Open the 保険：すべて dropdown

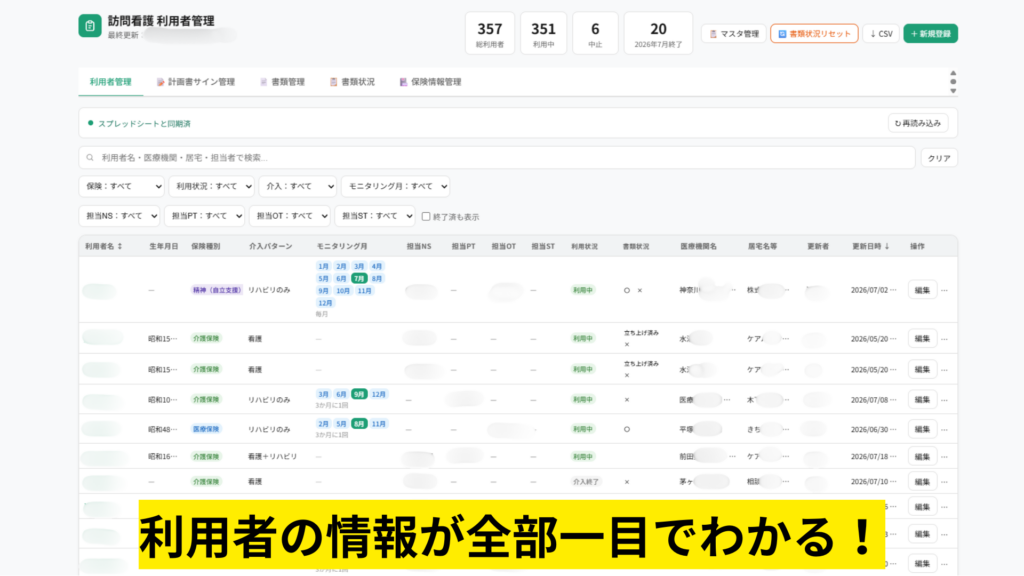(x=121, y=186)
